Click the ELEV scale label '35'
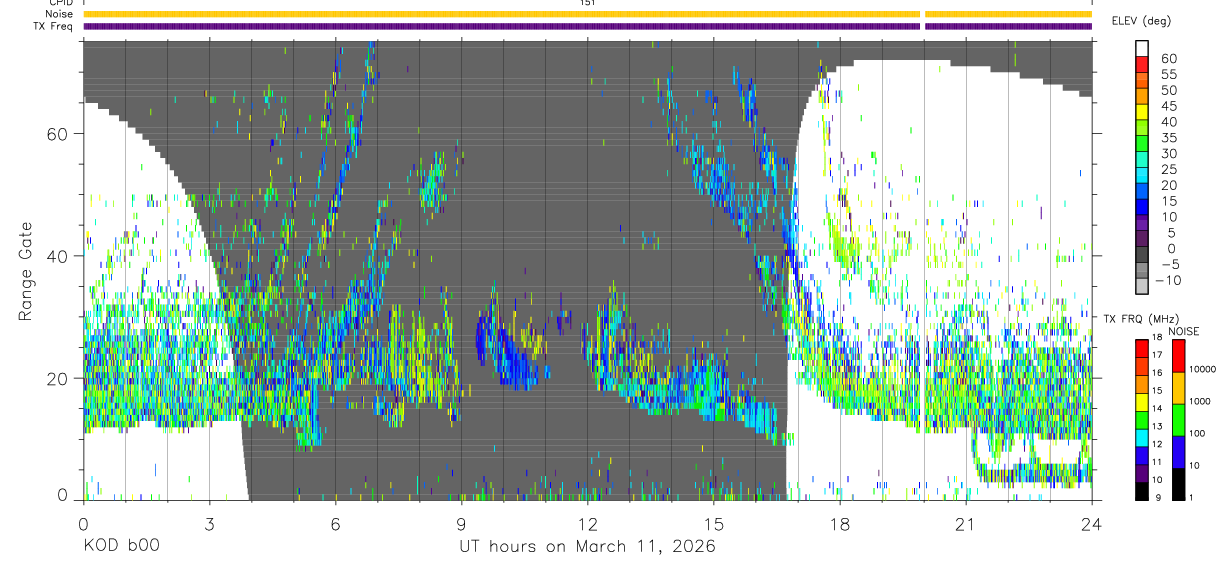Image resolution: width=1228 pixels, height=567 pixels. [x=1168, y=137]
